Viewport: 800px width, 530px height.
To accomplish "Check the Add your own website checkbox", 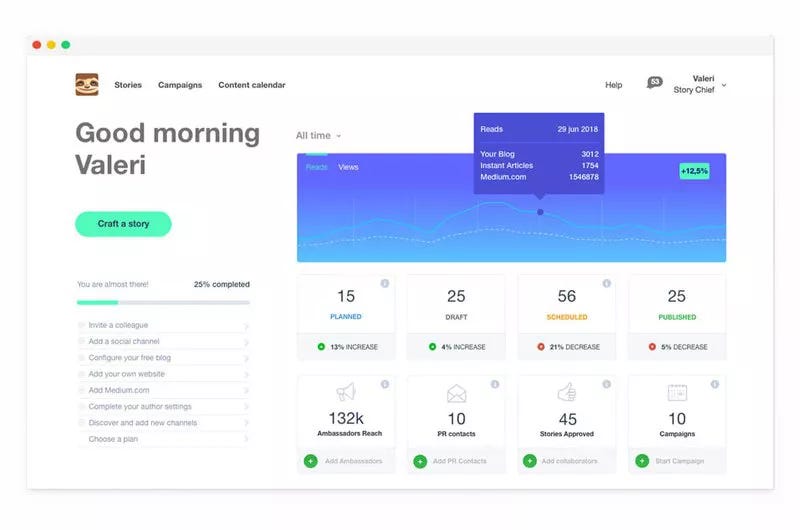I will 81,374.
